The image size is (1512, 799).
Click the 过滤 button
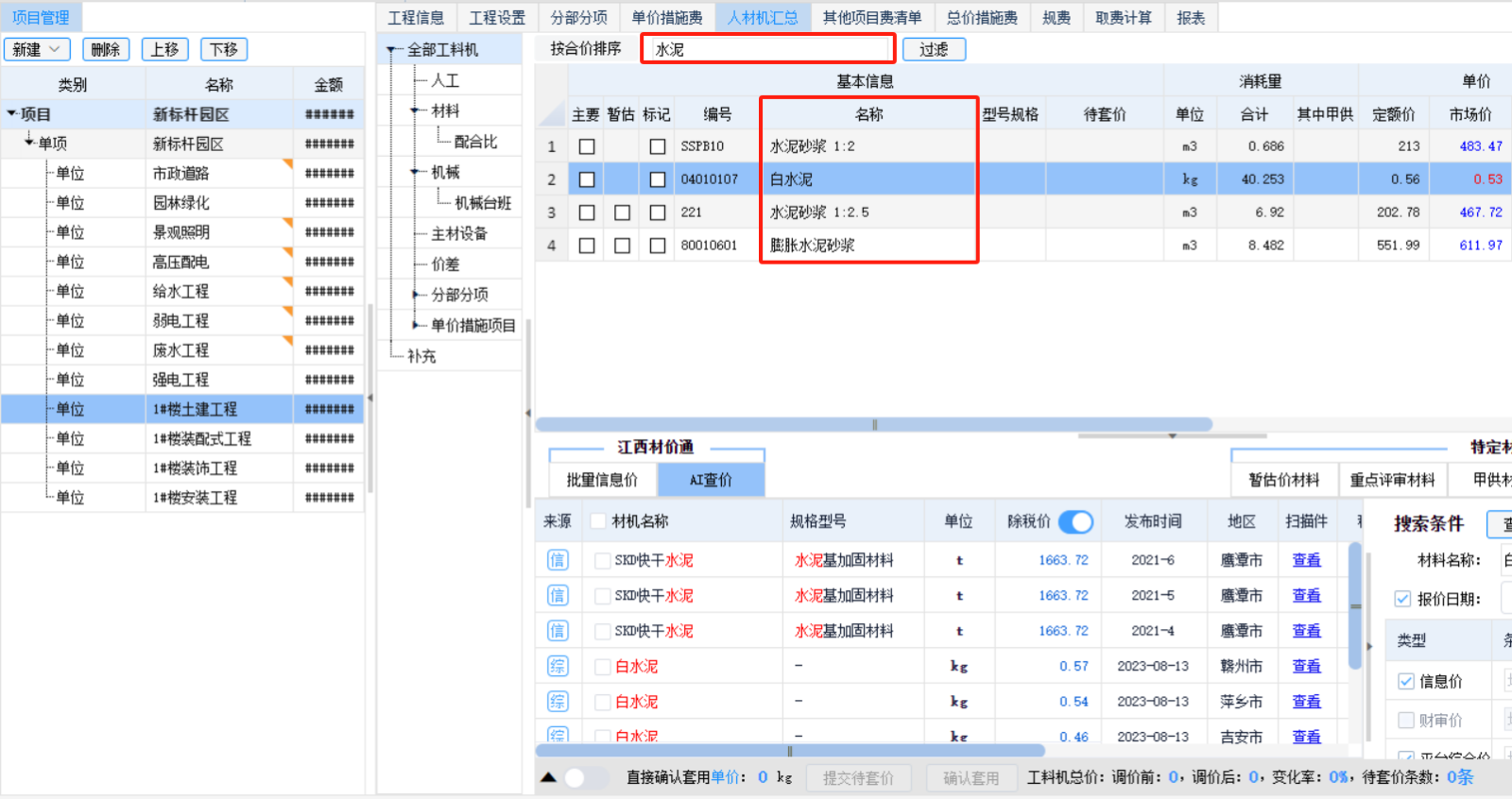934,49
